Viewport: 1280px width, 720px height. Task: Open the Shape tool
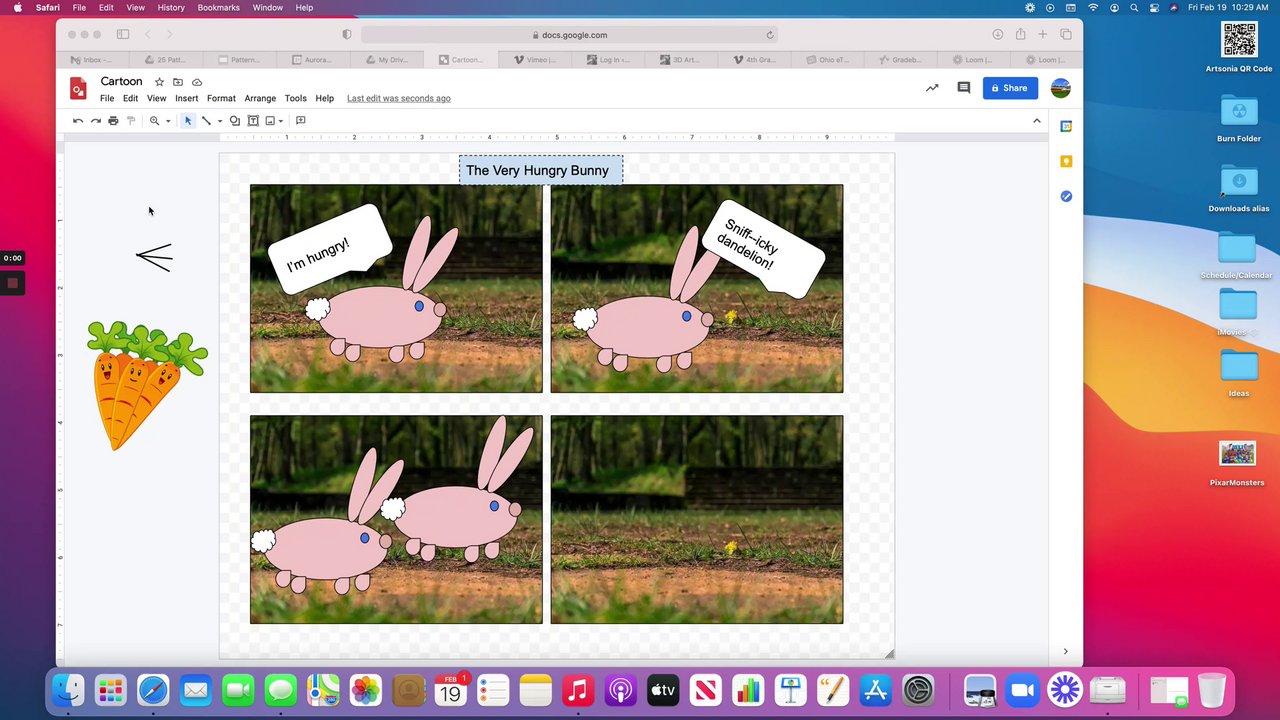235,121
